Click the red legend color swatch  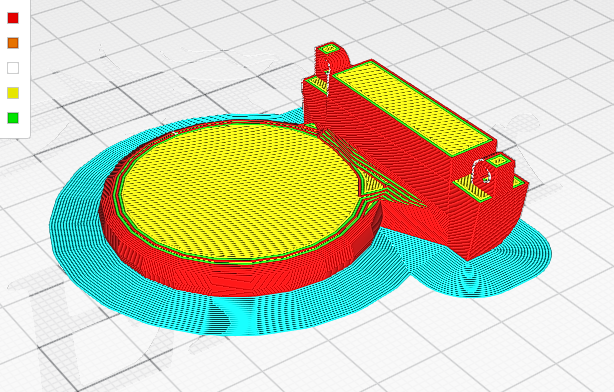point(13,18)
